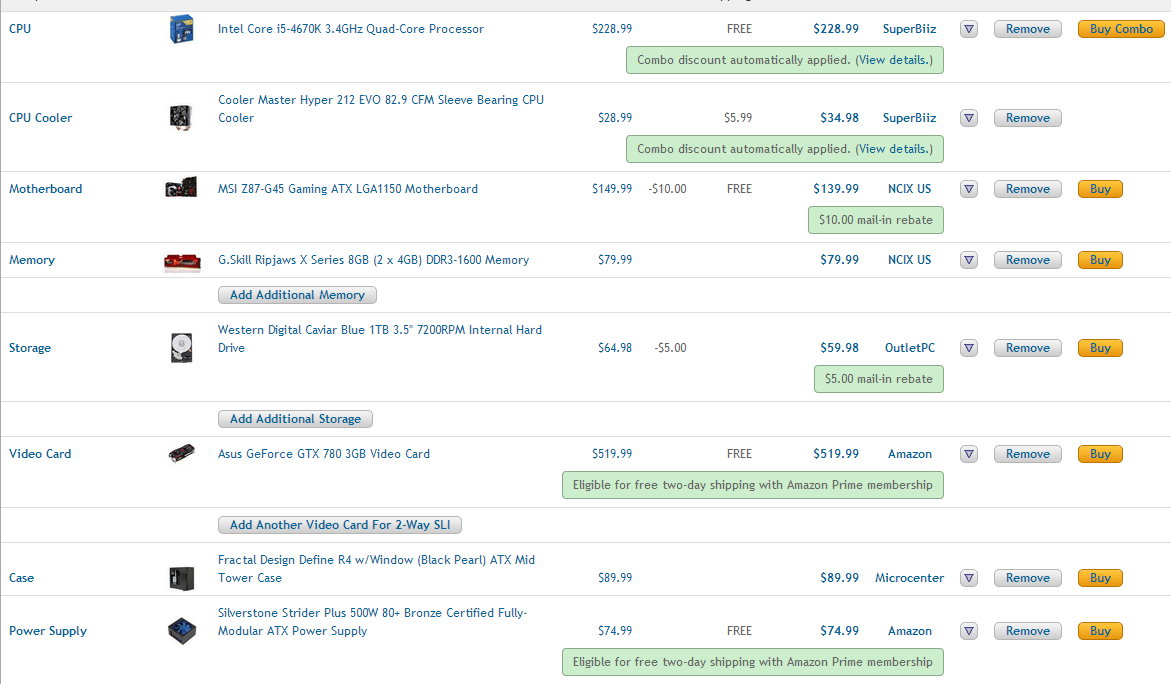Screen dimensions: 1171x684
Task: Click the Video Card category link
Action: coord(40,454)
